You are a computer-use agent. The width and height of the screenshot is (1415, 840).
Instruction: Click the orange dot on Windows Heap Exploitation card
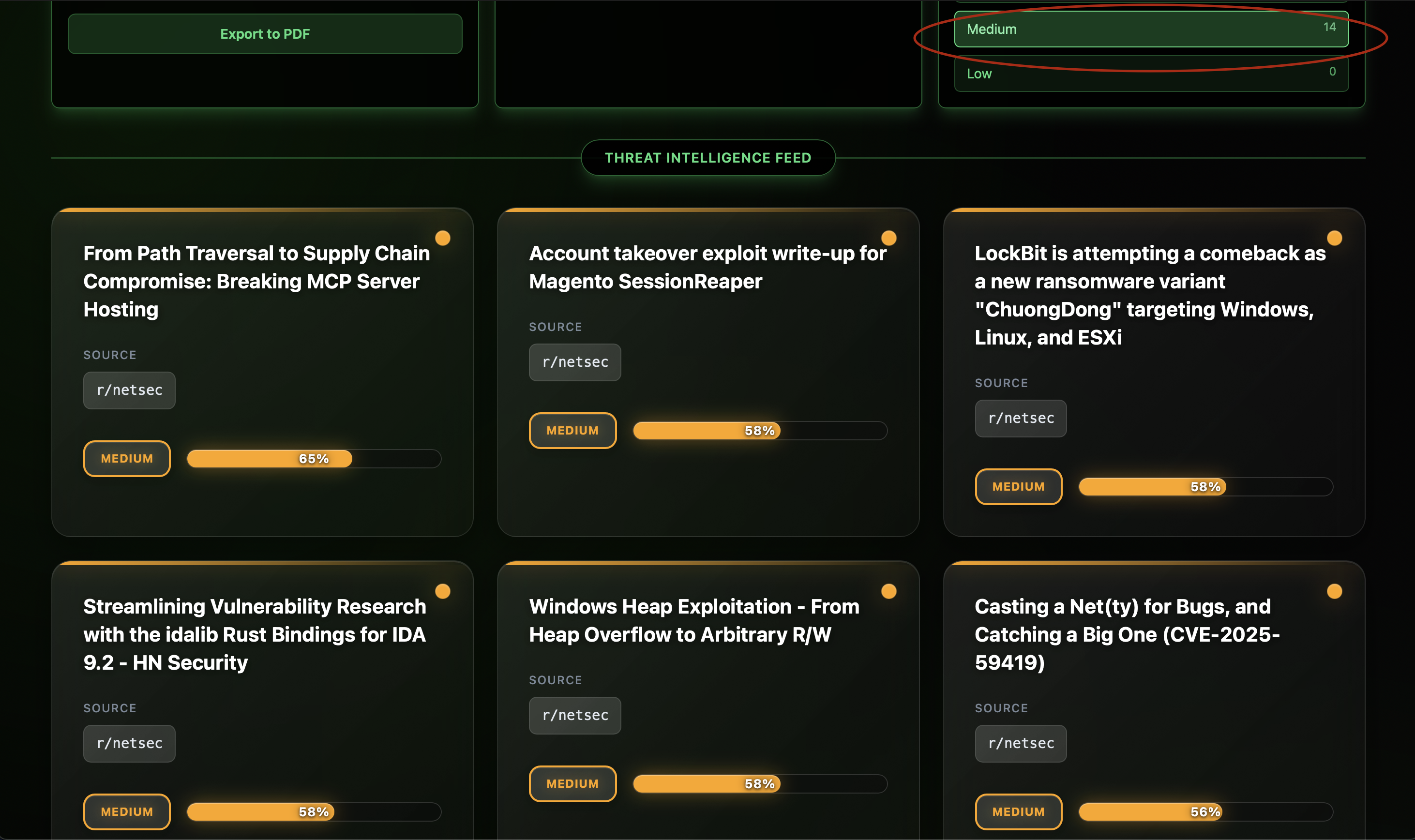(888, 591)
